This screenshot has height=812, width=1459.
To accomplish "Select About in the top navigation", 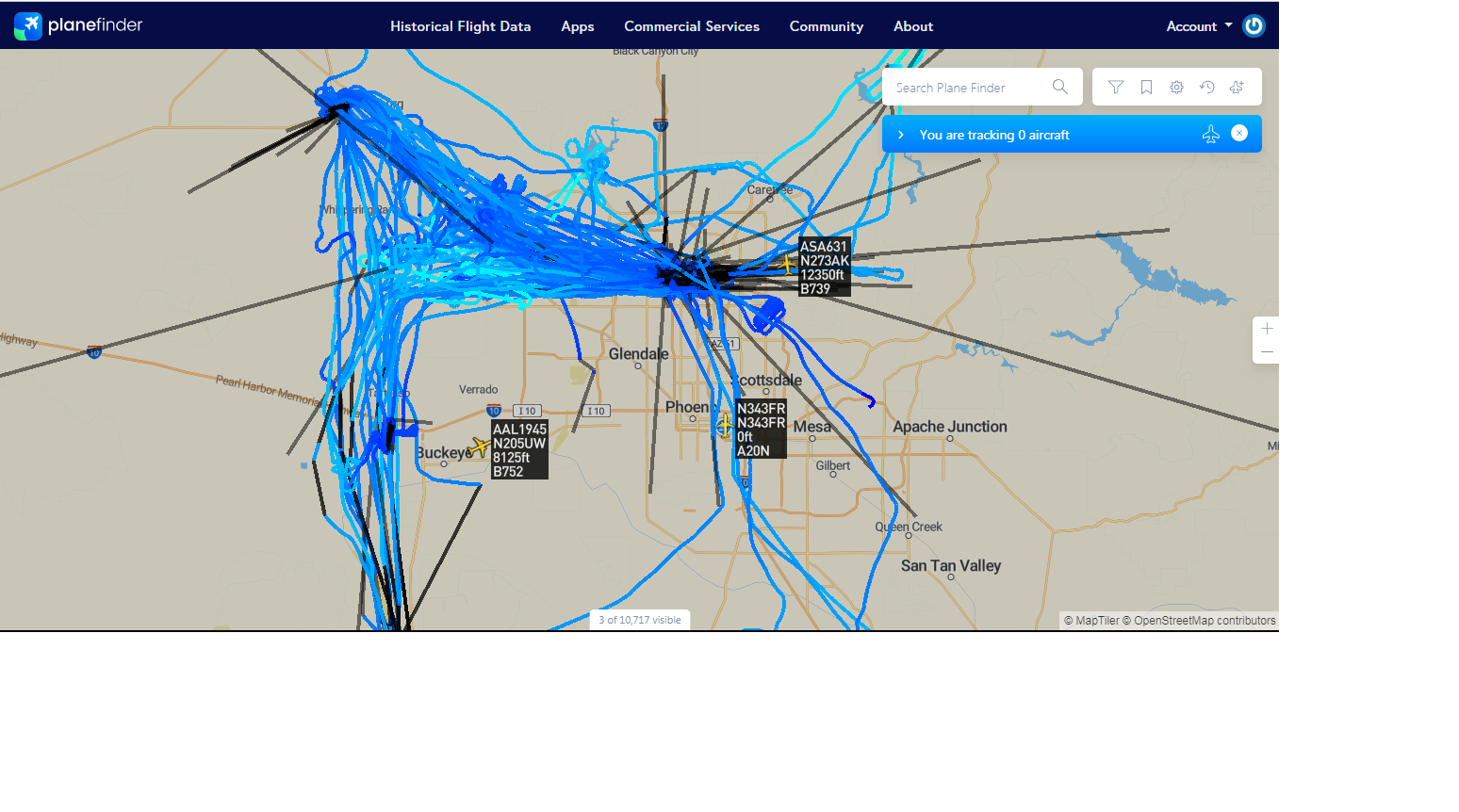I will [913, 26].
